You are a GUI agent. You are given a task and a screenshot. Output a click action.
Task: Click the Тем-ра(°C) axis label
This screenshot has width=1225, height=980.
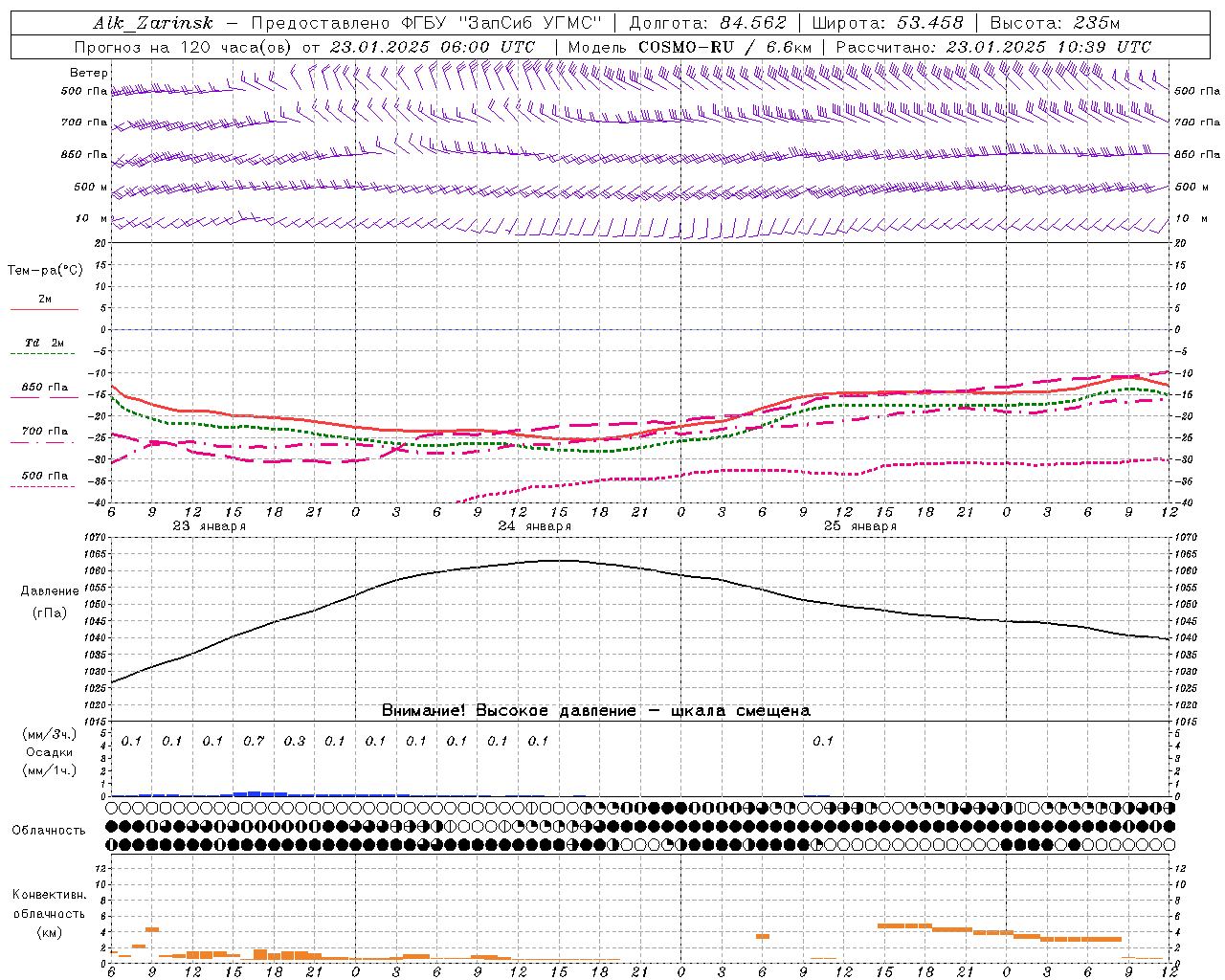45,271
